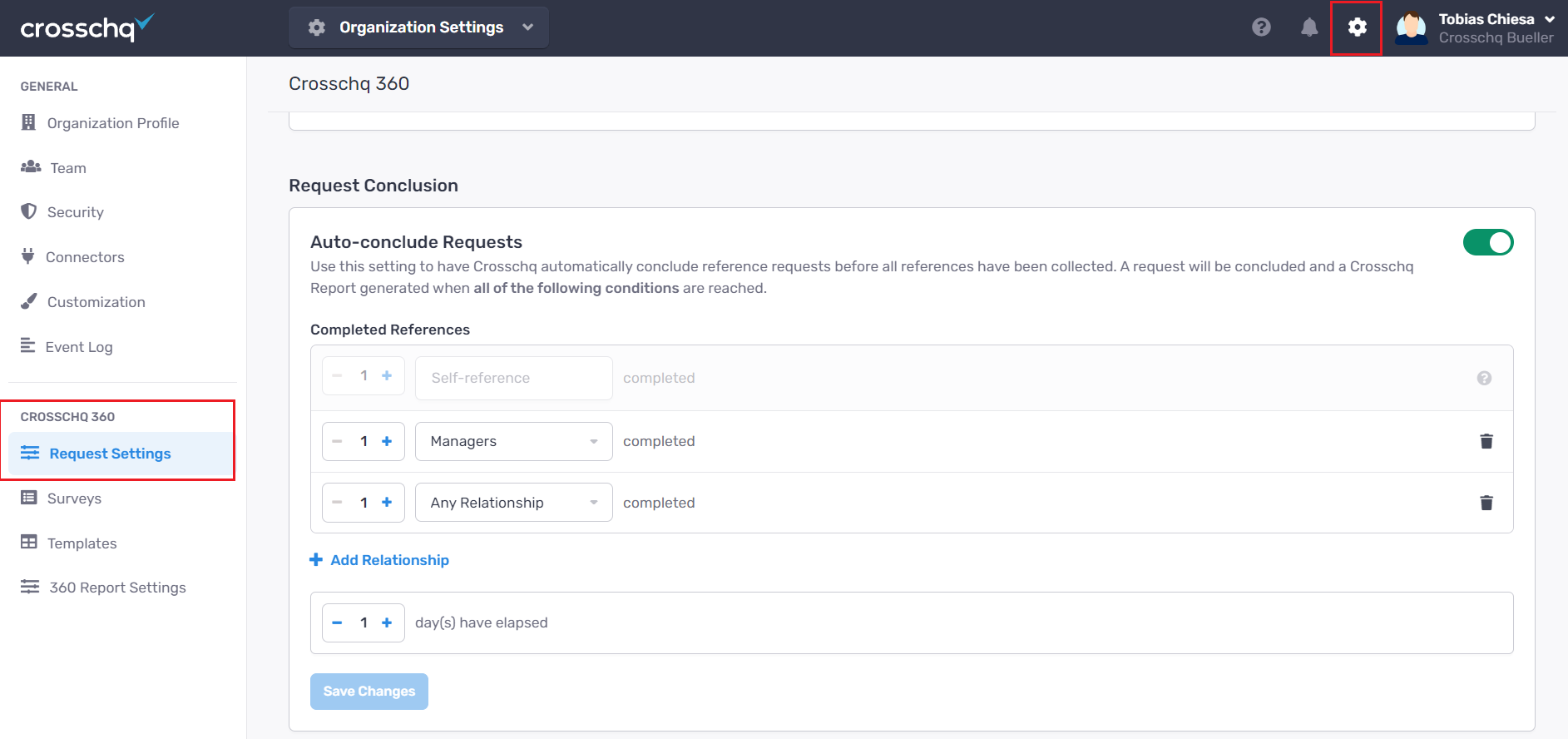This screenshot has width=1568, height=739.
Task: Click the Any Relationship count value field
Action: click(x=364, y=503)
